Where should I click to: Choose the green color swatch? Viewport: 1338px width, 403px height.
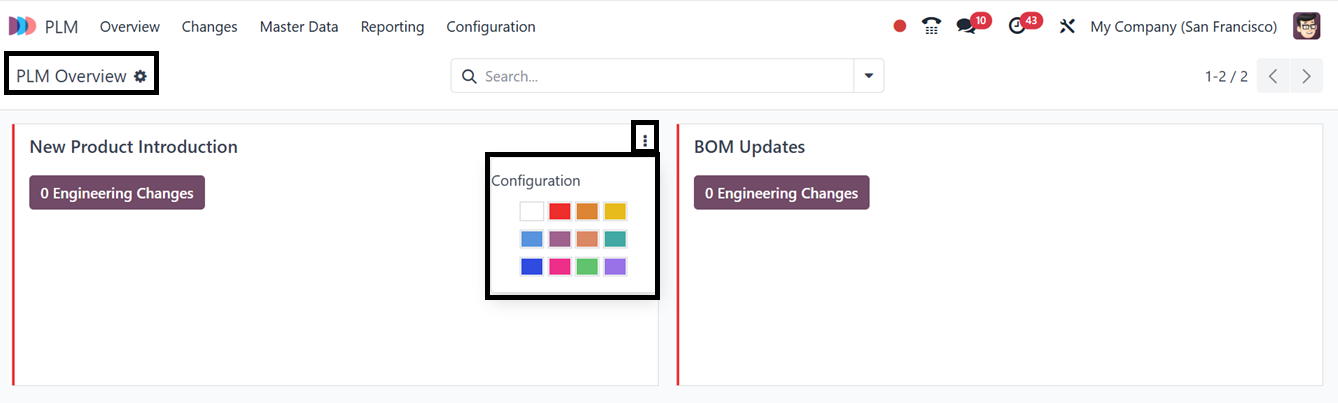pyautogui.click(x=587, y=267)
